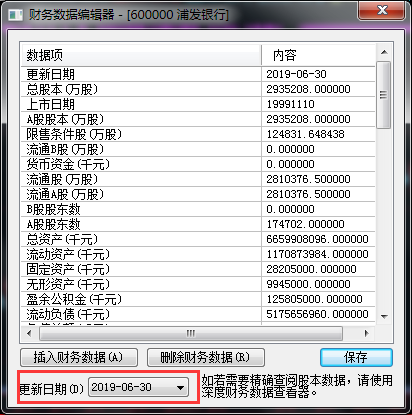
Task: Click the 总资产(千元) value cell
Action: click(318, 239)
